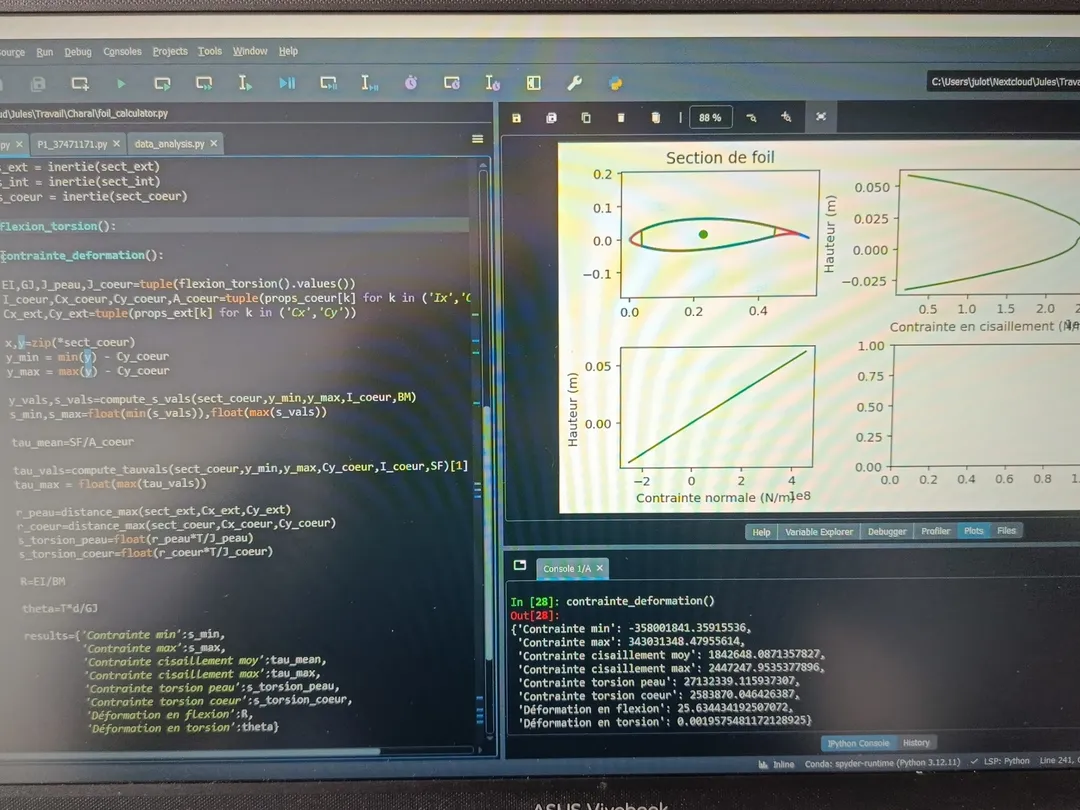Open the Debug menu
The width and height of the screenshot is (1080, 810).
(78, 52)
